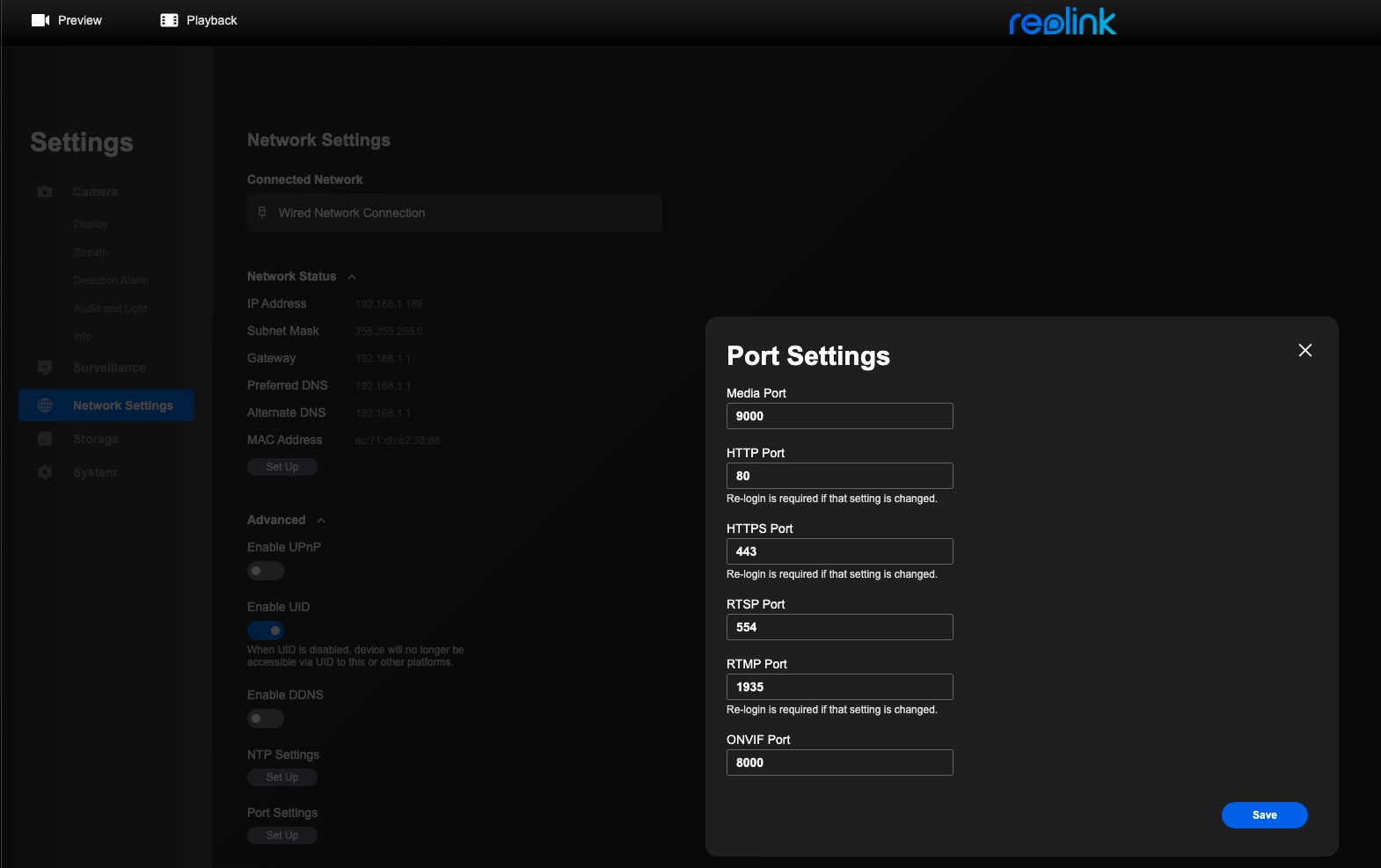Screen dimensions: 1381x868
Task: Click the Reolink logo
Action: pos(1063,21)
